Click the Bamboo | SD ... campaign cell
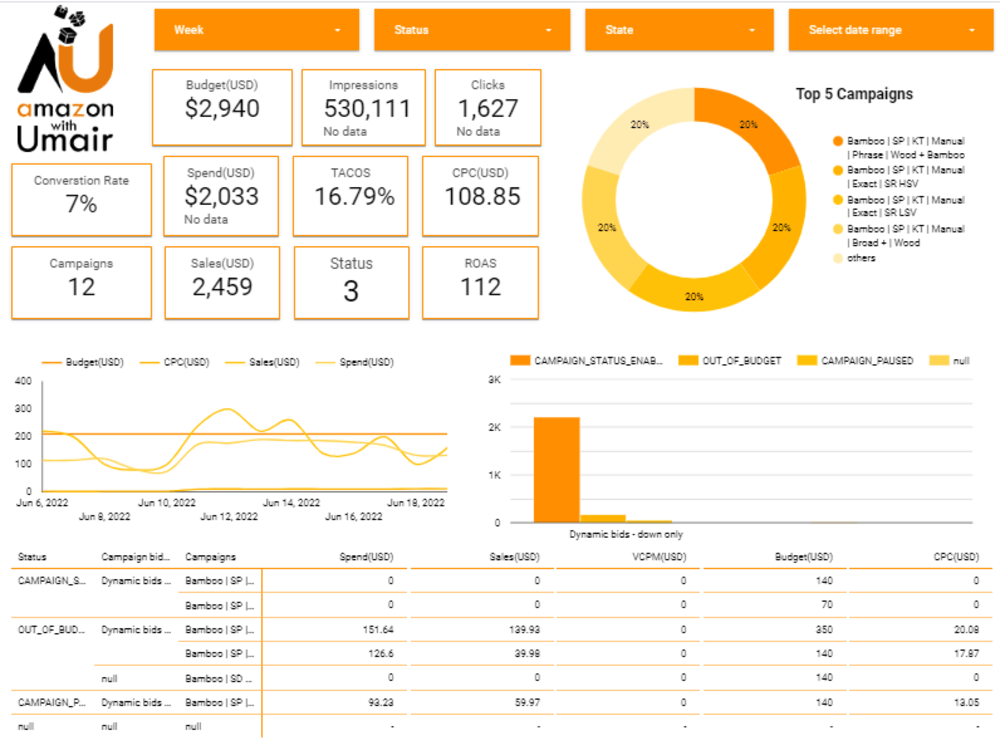 tap(218, 679)
